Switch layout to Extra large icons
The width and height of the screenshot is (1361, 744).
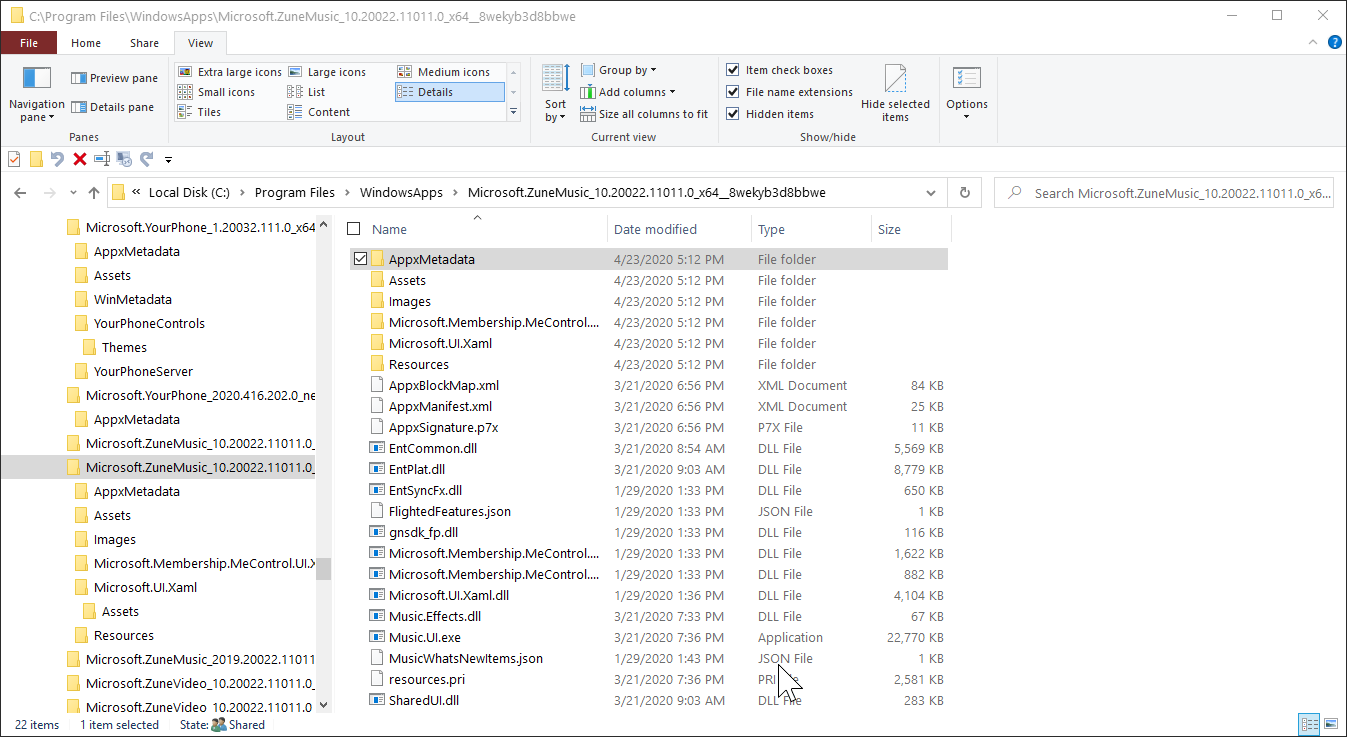230,72
